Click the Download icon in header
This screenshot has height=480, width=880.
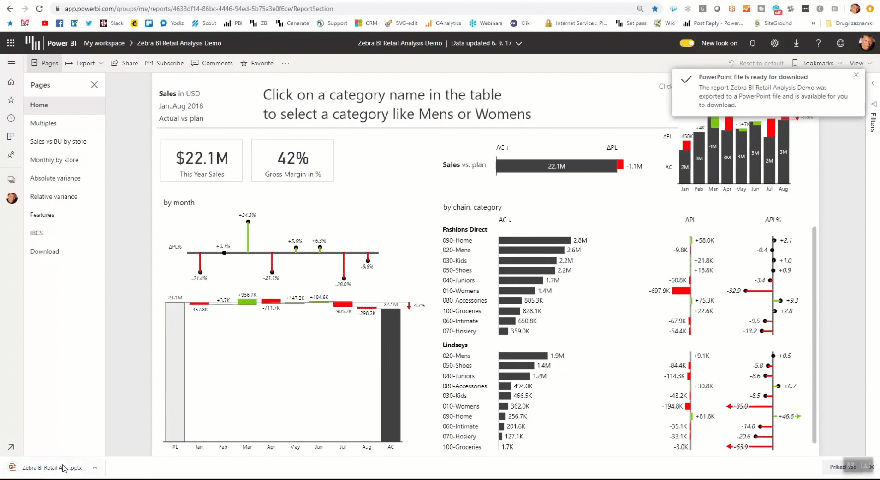796,43
